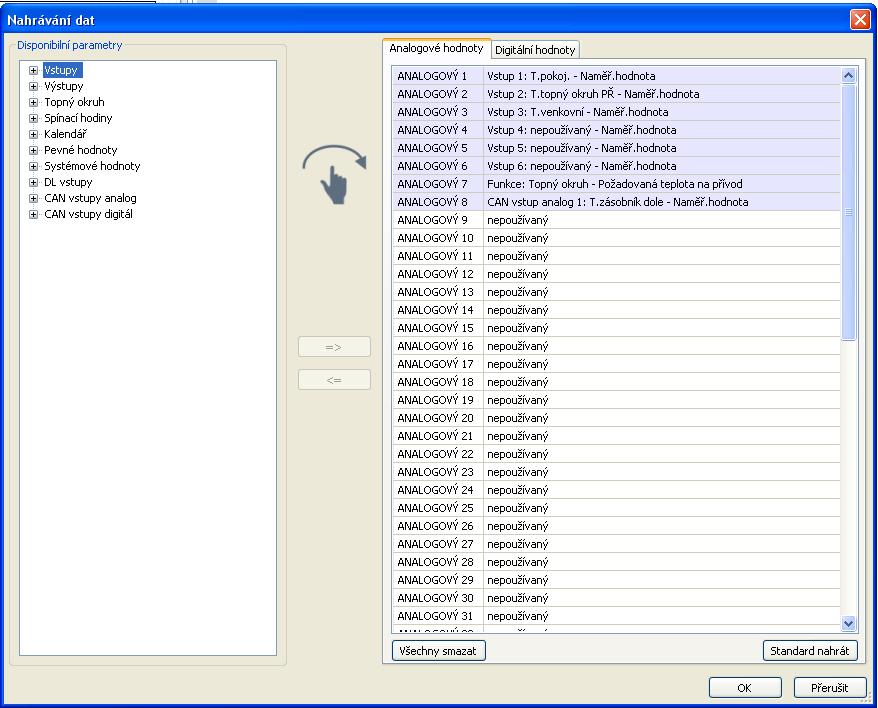The width and height of the screenshot is (878, 708).
Task: Click the <= remove parameter button
Action: tap(334, 380)
